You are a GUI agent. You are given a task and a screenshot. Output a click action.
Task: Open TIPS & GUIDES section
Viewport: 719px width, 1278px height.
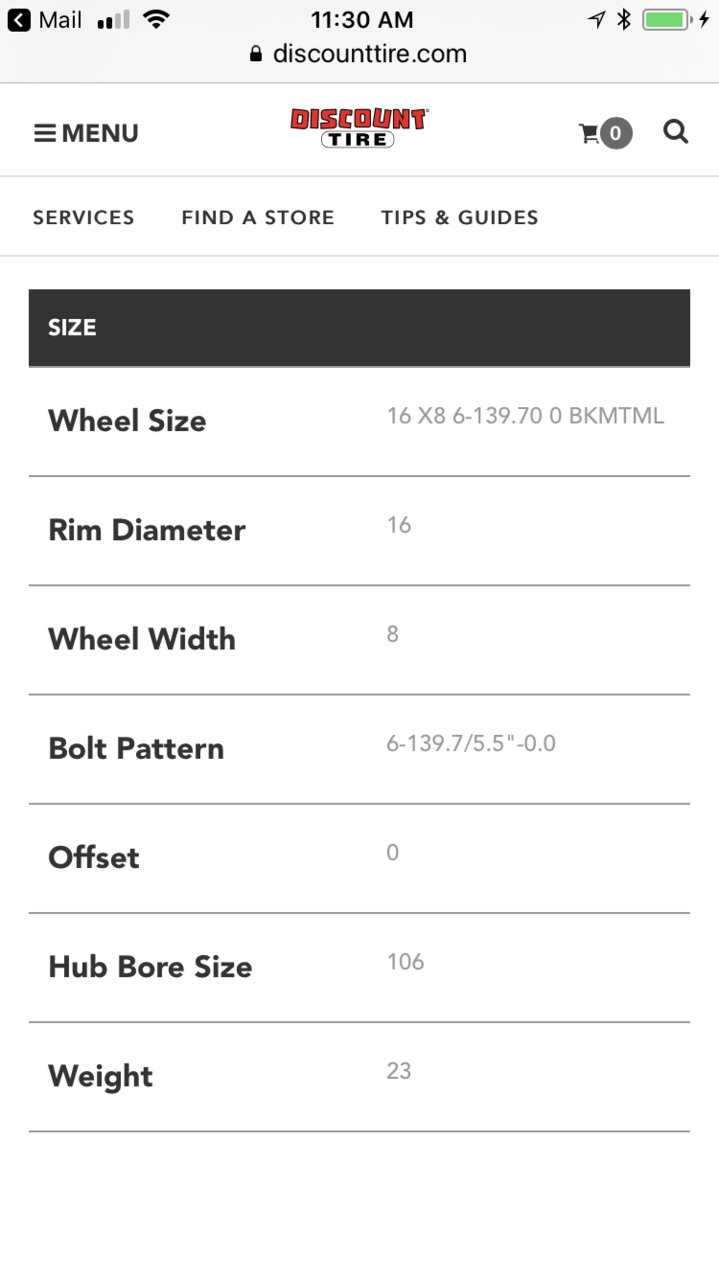tap(460, 217)
